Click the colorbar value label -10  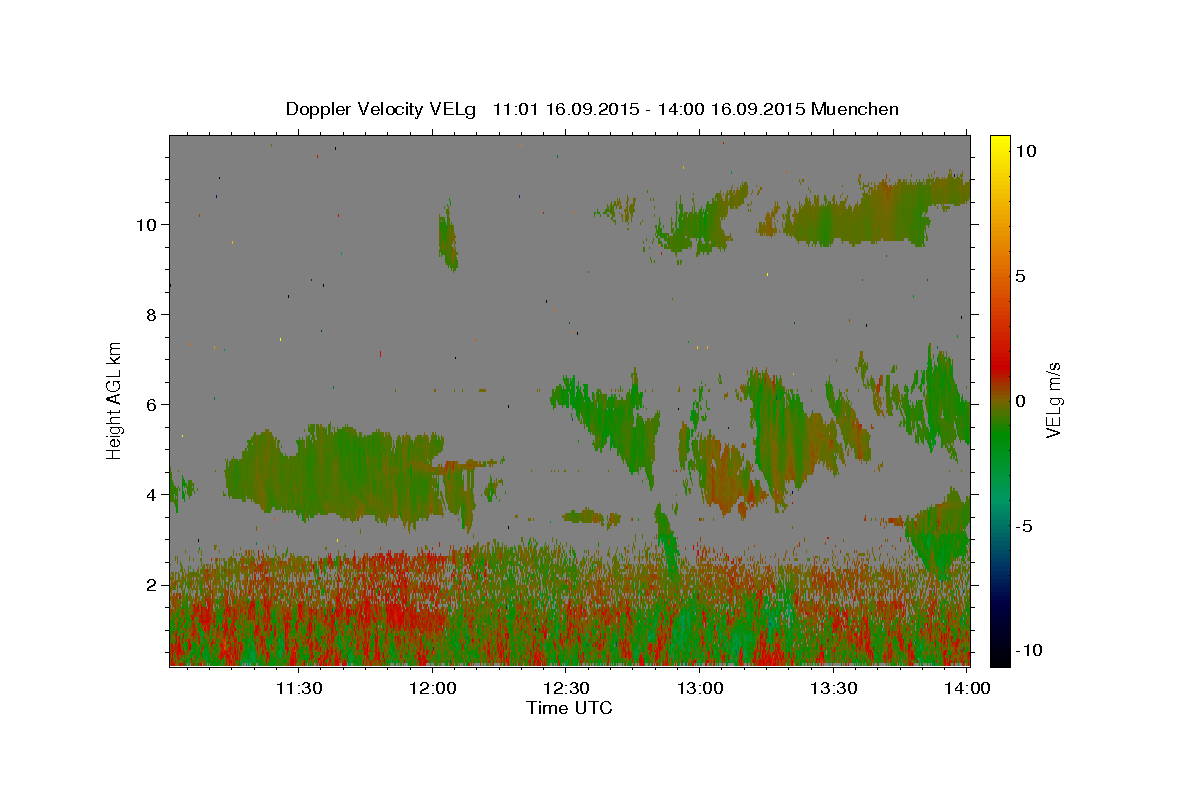[x=1028, y=650]
